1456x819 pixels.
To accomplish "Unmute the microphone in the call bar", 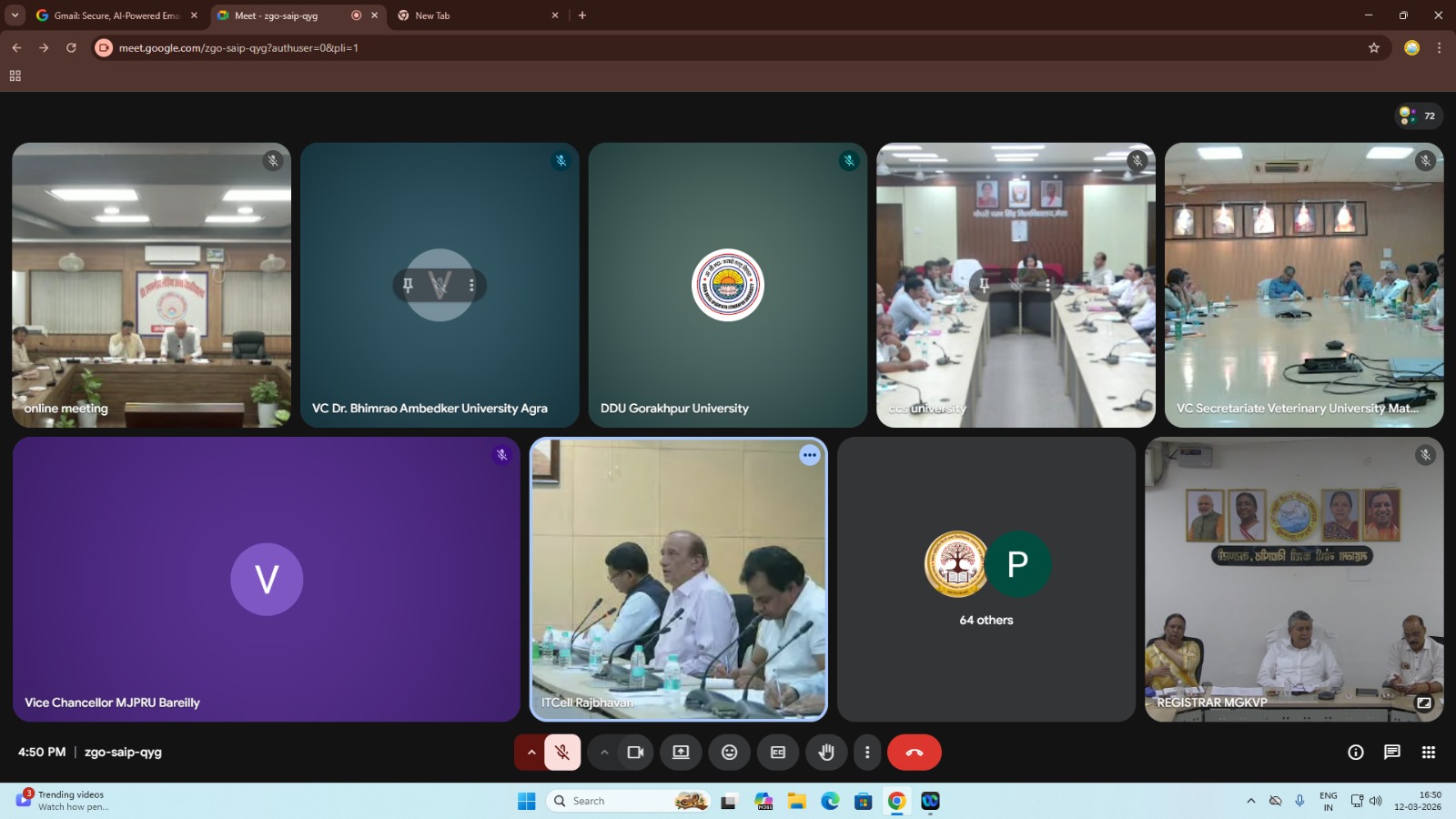I will (x=562, y=753).
